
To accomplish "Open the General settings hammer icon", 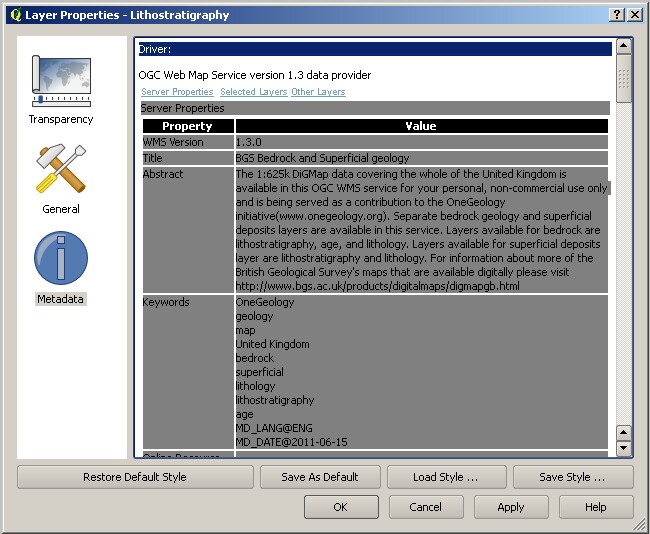I will pos(61,169).
